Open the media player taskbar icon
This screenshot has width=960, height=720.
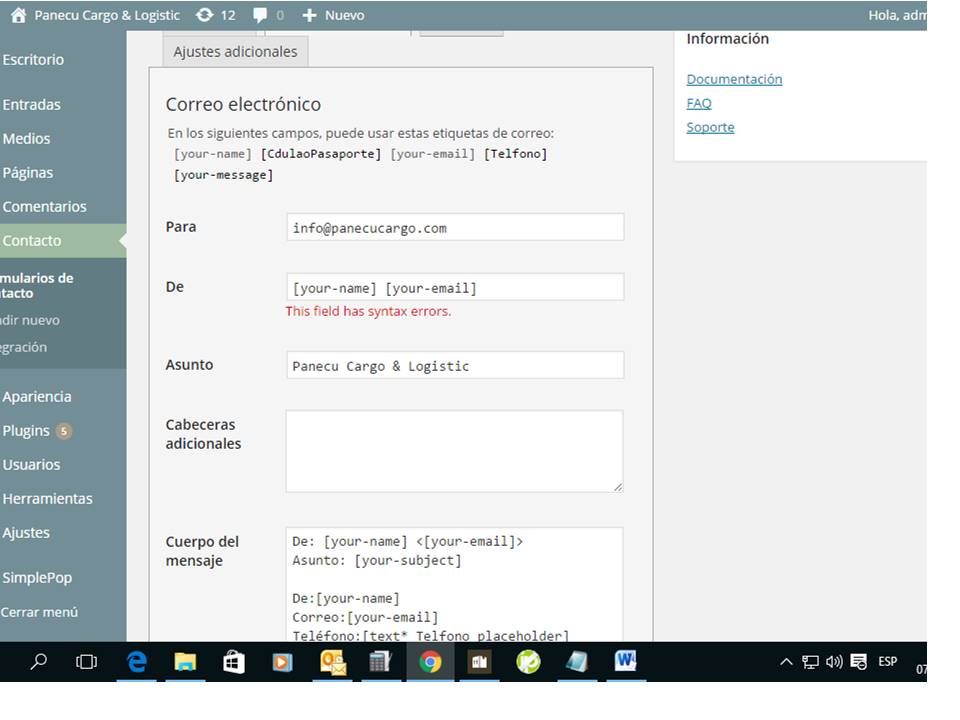(x=282, y=662)
